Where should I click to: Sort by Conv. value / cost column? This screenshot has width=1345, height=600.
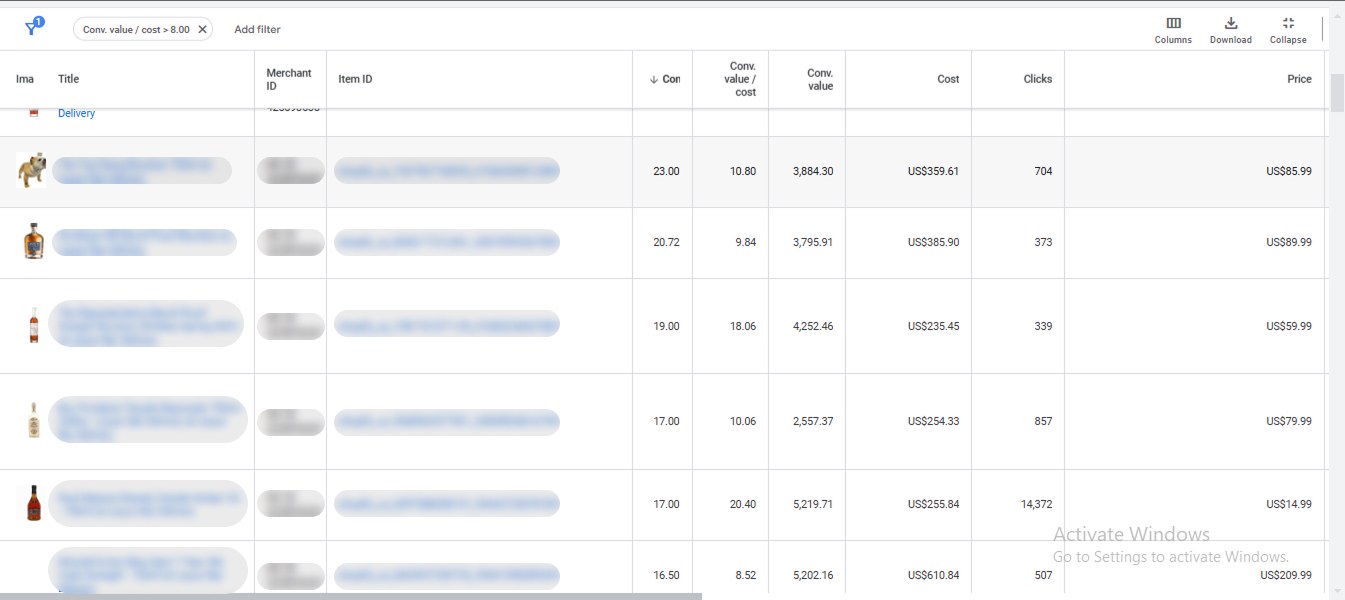point(741,79)
